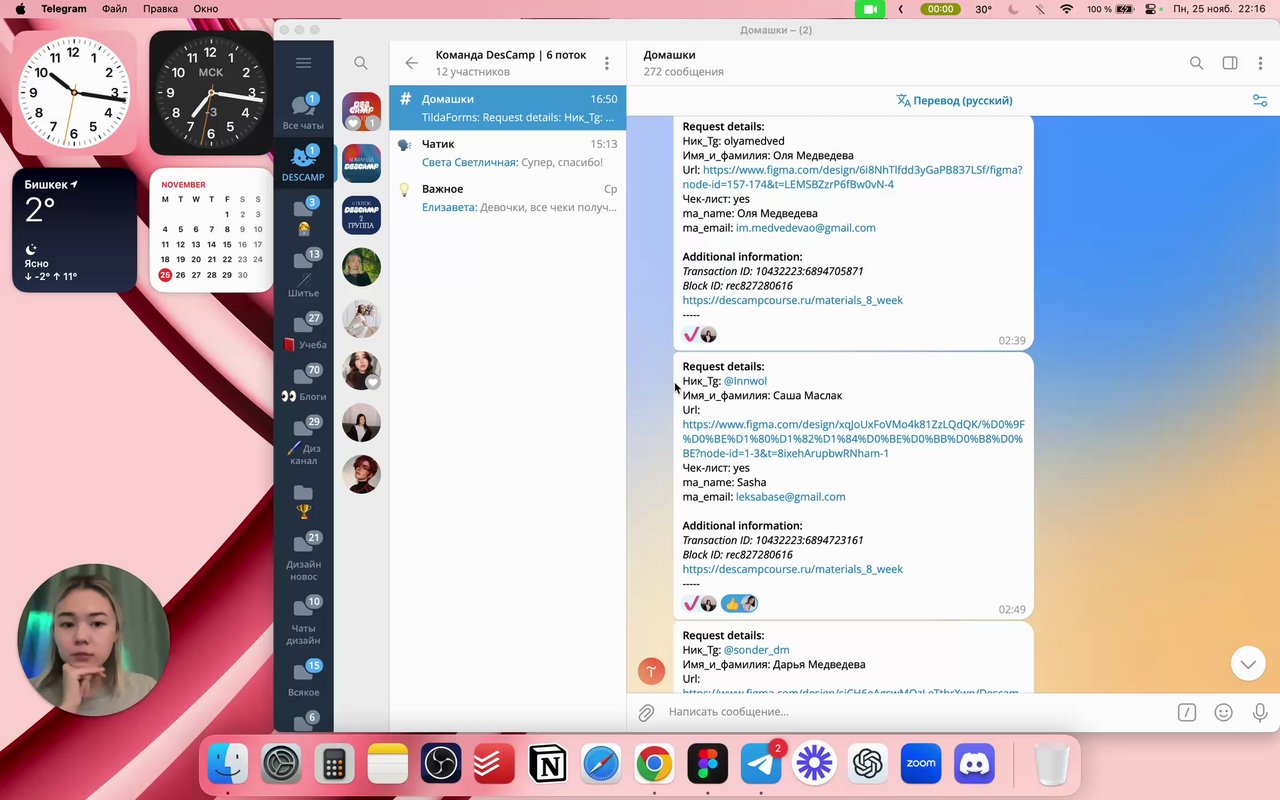Open the 'Важное' topic
This screenshot has height=800, width=1280.
[507, 198]
